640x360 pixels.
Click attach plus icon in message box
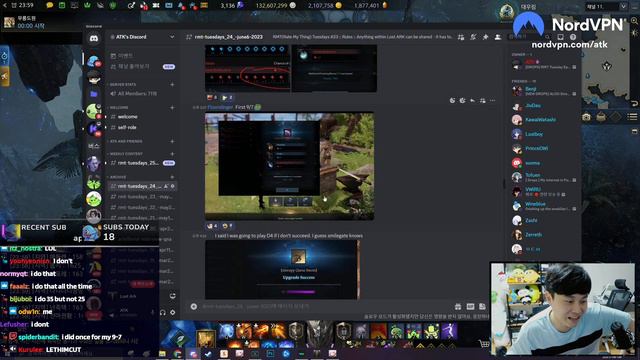click(x=194, y=307)
